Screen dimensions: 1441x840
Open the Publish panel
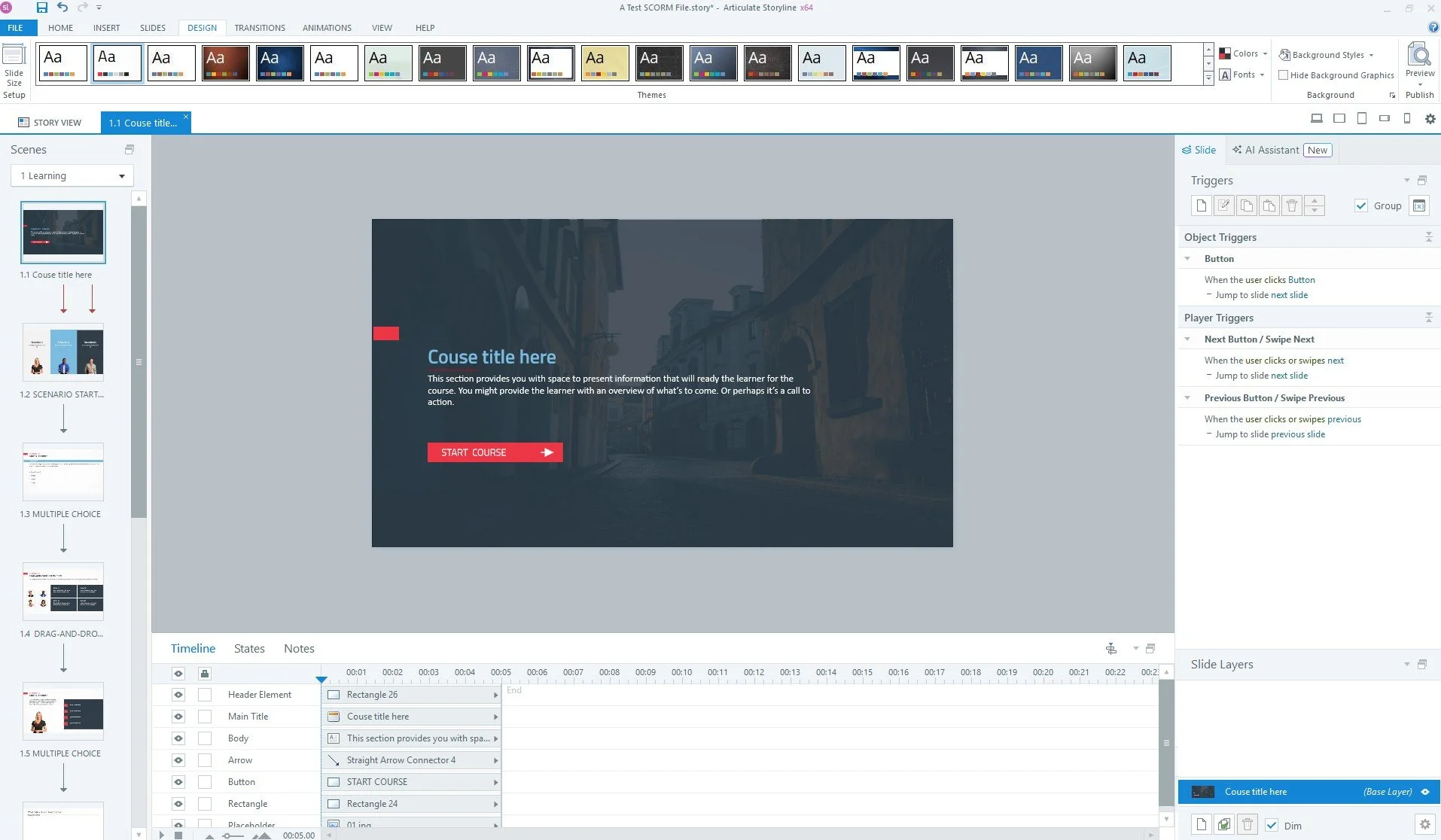pos(1418,94)
